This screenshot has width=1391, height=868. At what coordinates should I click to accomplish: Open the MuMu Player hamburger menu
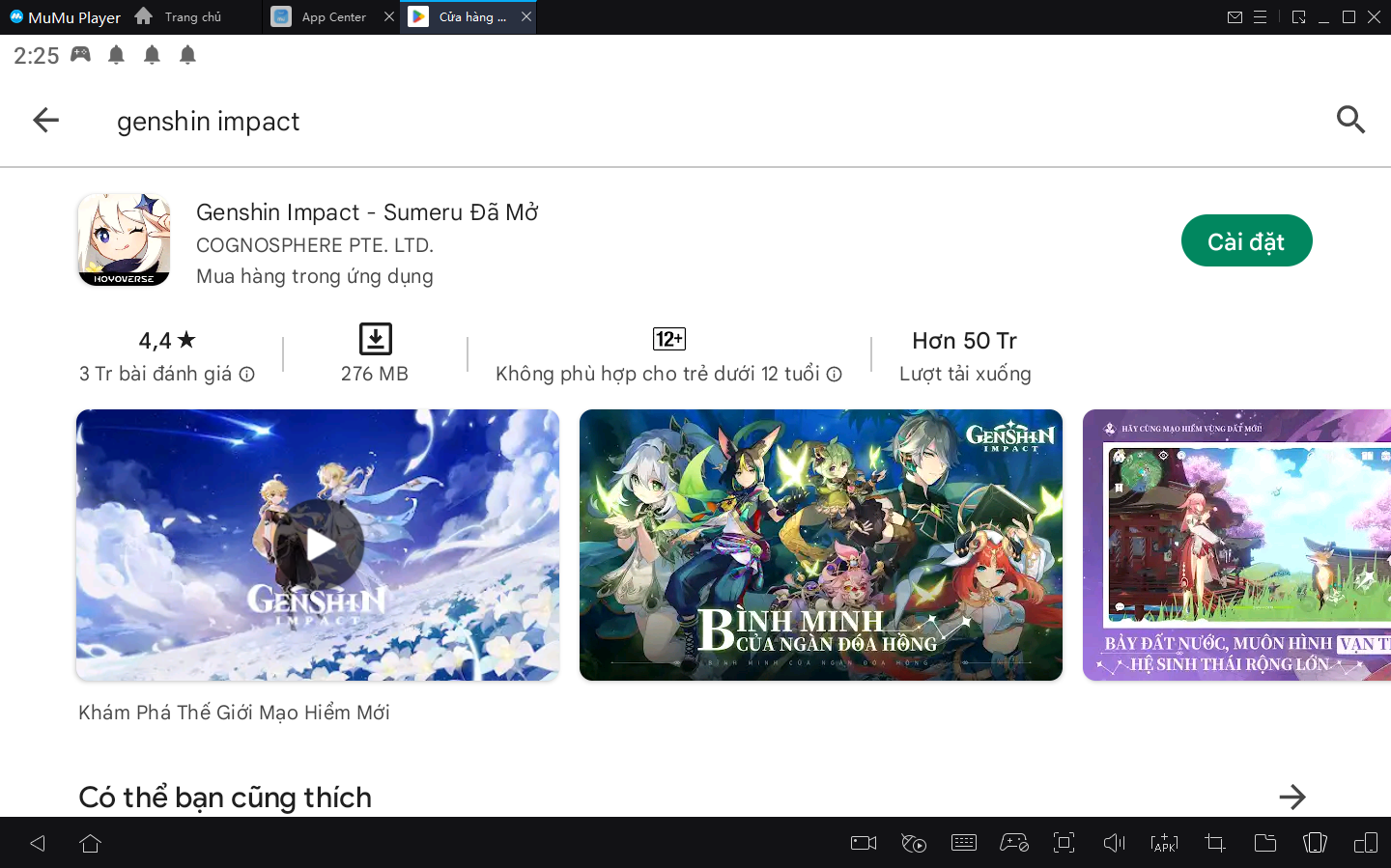click(x=1260, y=17)
